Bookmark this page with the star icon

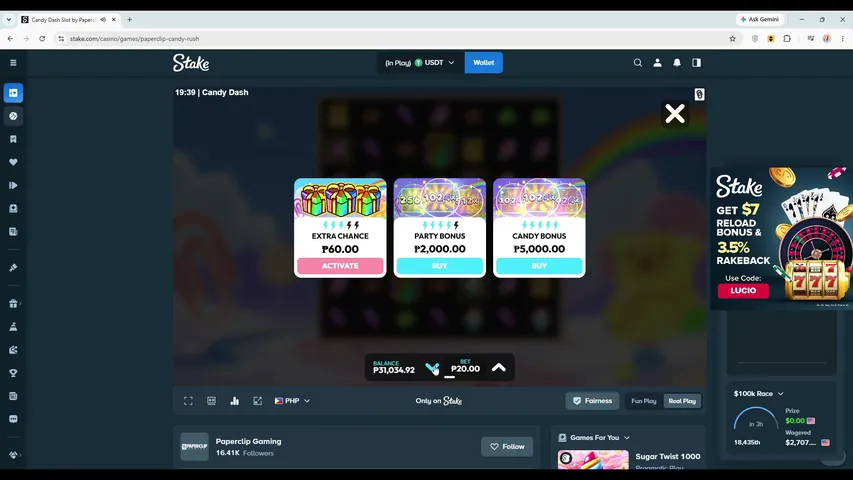[732, 39]
